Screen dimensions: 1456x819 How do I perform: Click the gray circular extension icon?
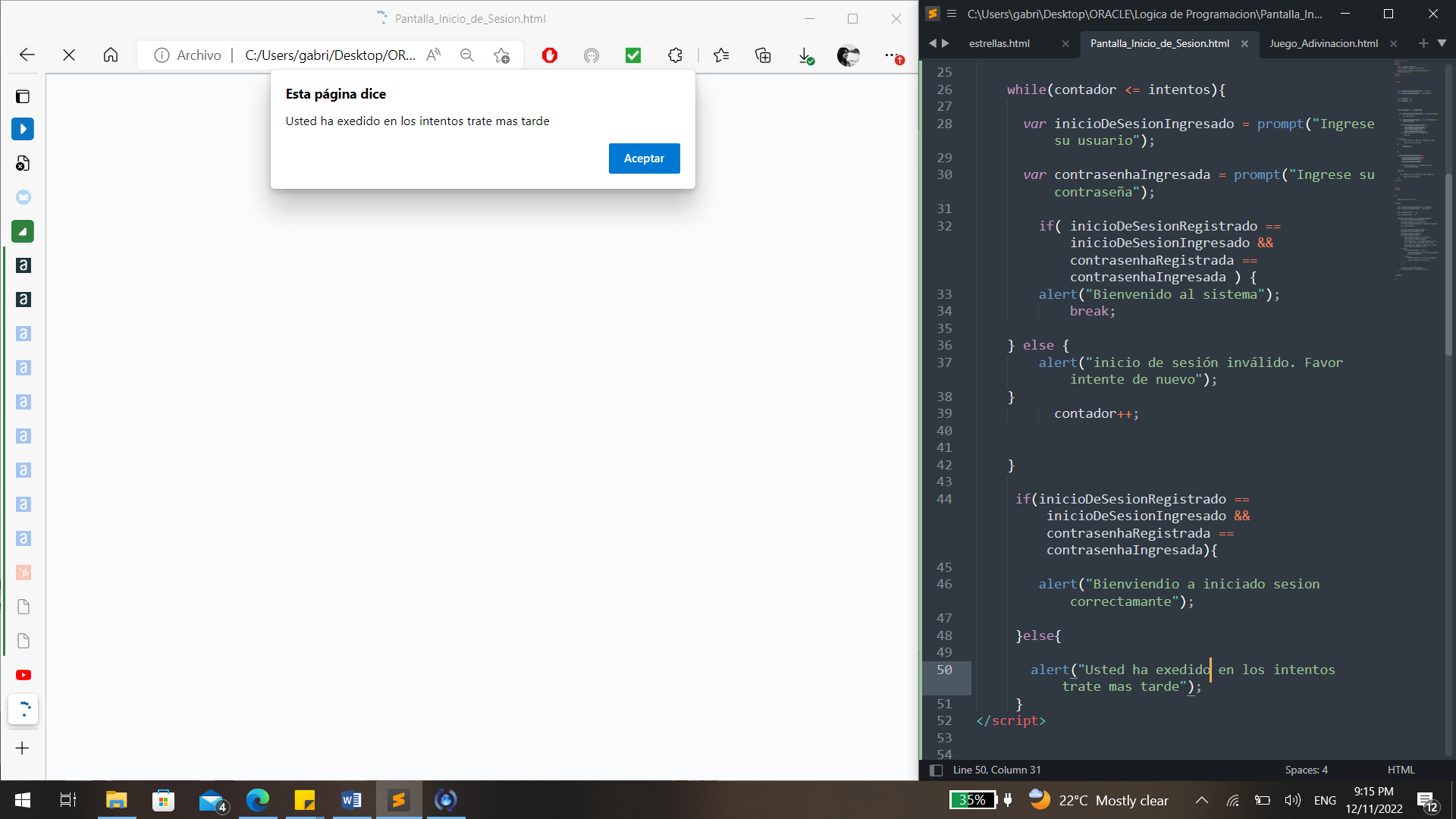(591, 55)
